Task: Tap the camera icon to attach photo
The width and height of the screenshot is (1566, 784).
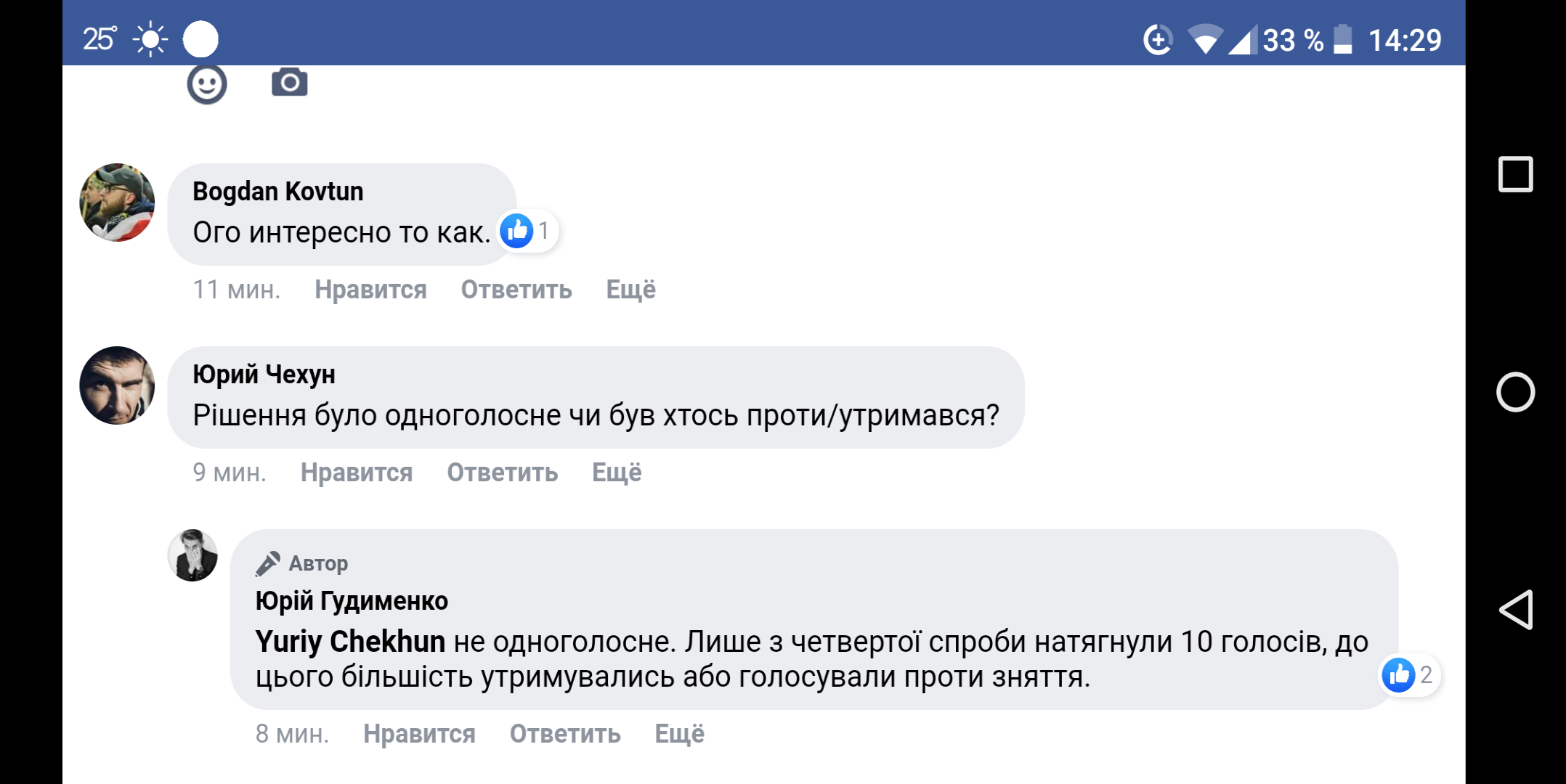Action: coord(289,83)
